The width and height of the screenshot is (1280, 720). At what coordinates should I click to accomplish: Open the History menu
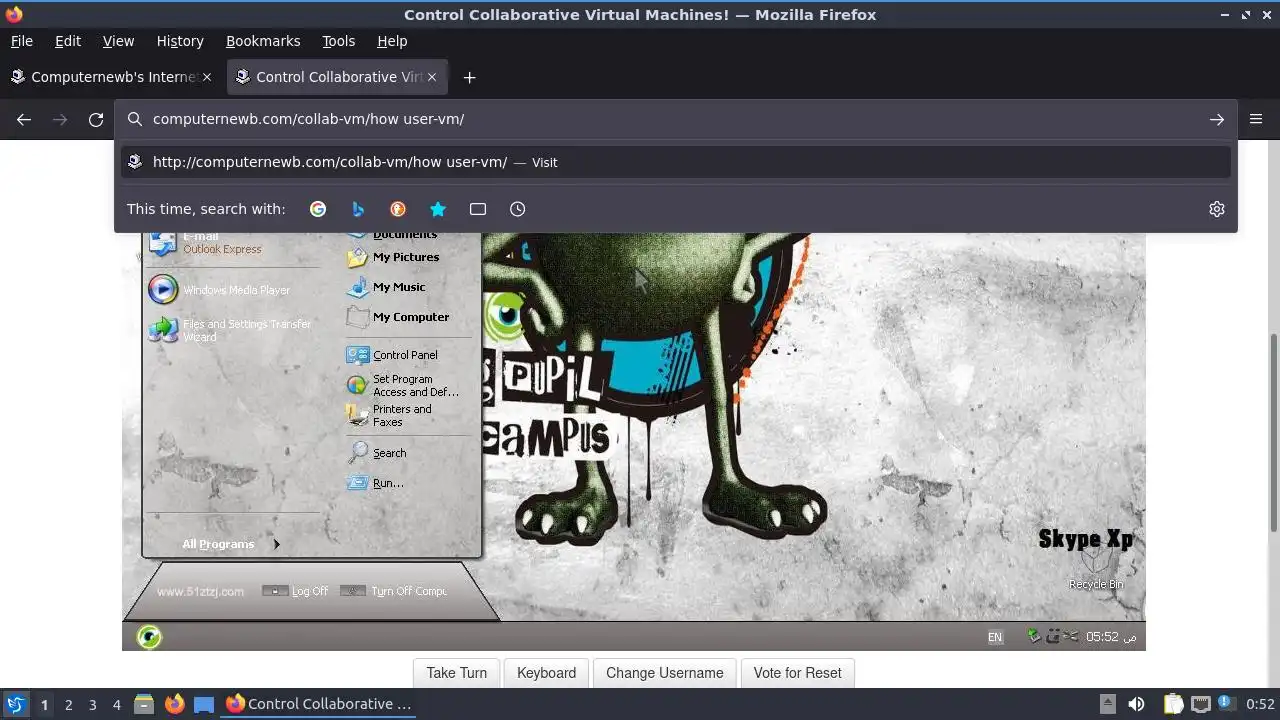[x=180, y=41]
